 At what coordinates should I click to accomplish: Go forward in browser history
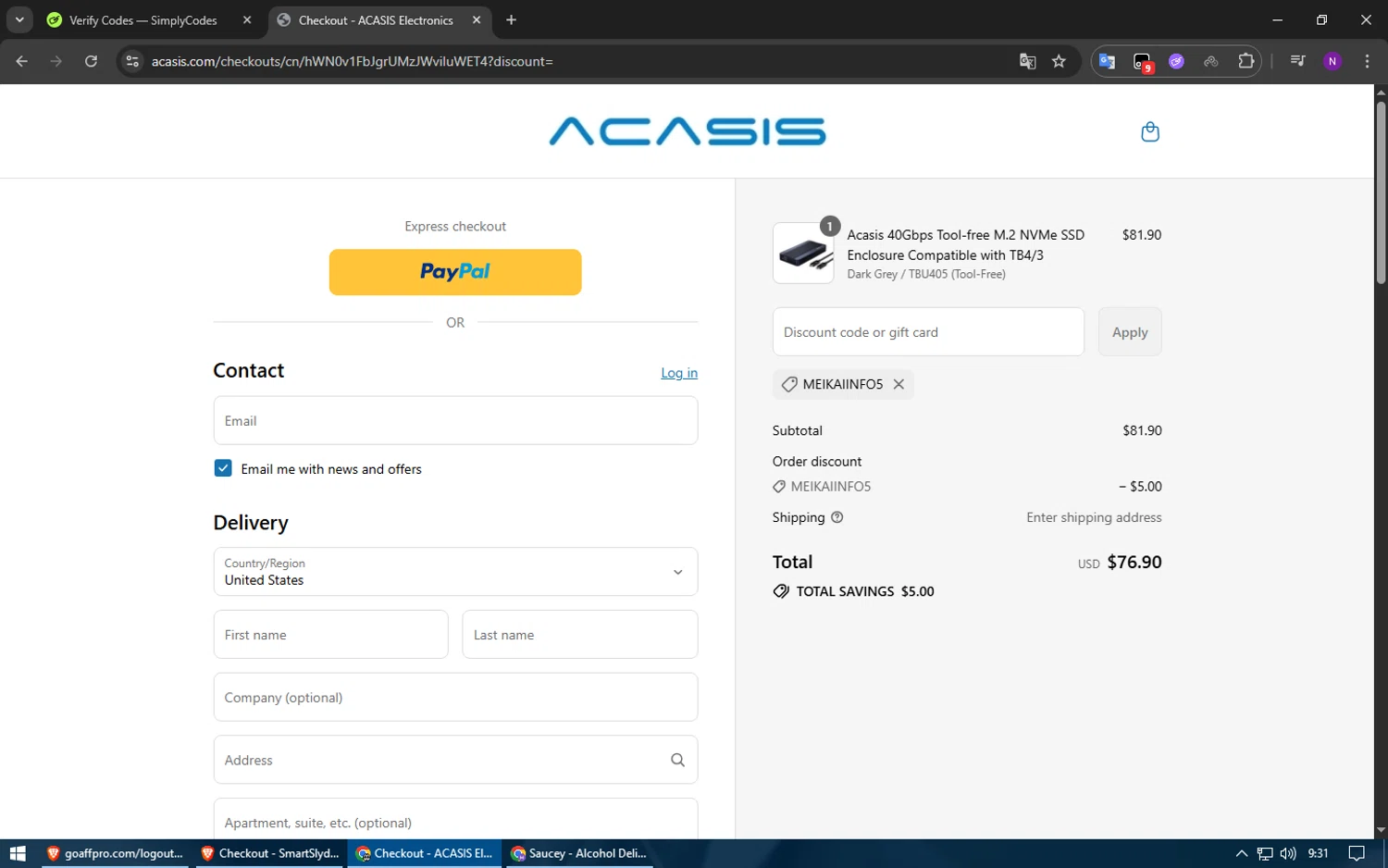click(56, 61)
